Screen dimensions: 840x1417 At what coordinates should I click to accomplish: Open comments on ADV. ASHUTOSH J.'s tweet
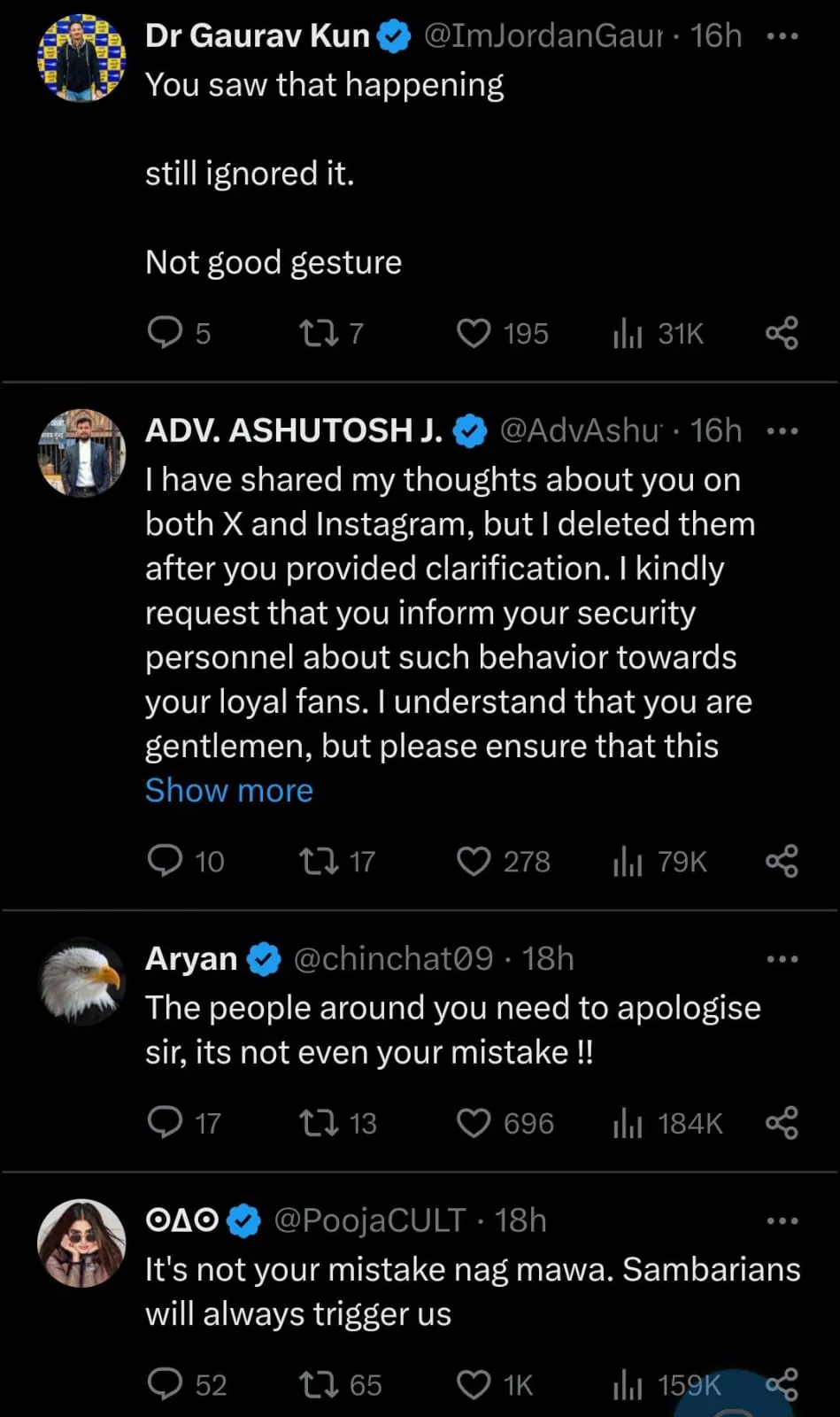[165, 861]
